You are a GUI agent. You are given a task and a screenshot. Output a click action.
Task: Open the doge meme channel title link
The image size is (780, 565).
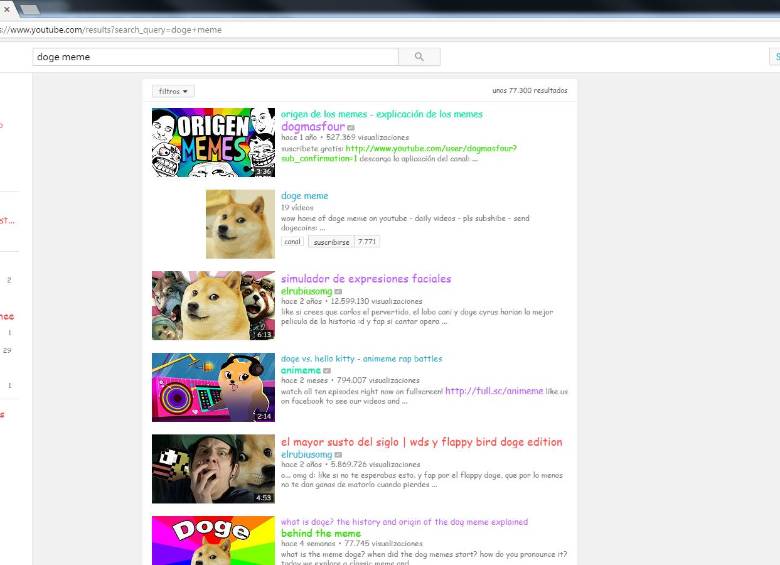pyautogui.click(x=304, y=195)
